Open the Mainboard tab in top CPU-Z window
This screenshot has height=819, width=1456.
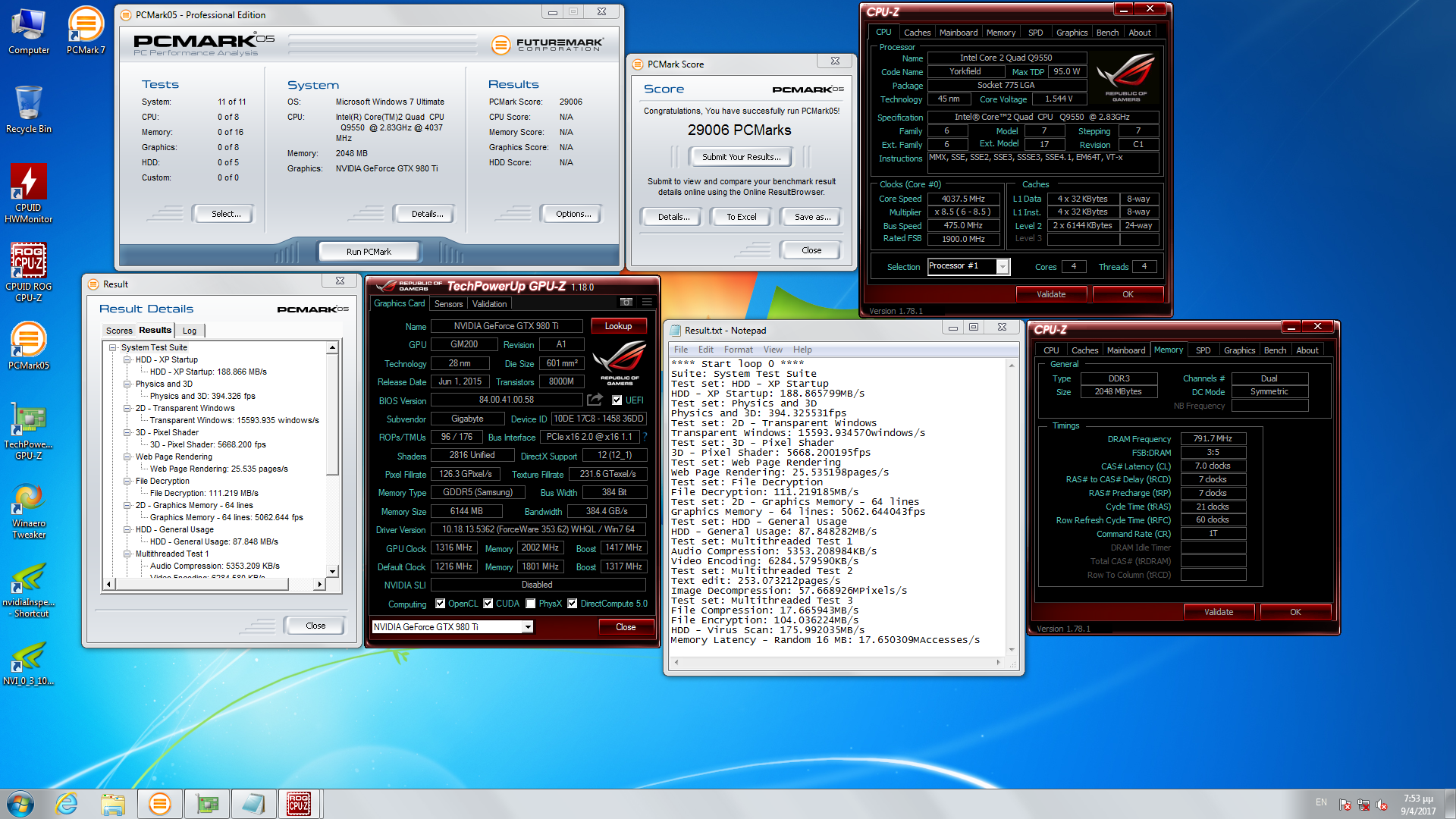(958, 33)
